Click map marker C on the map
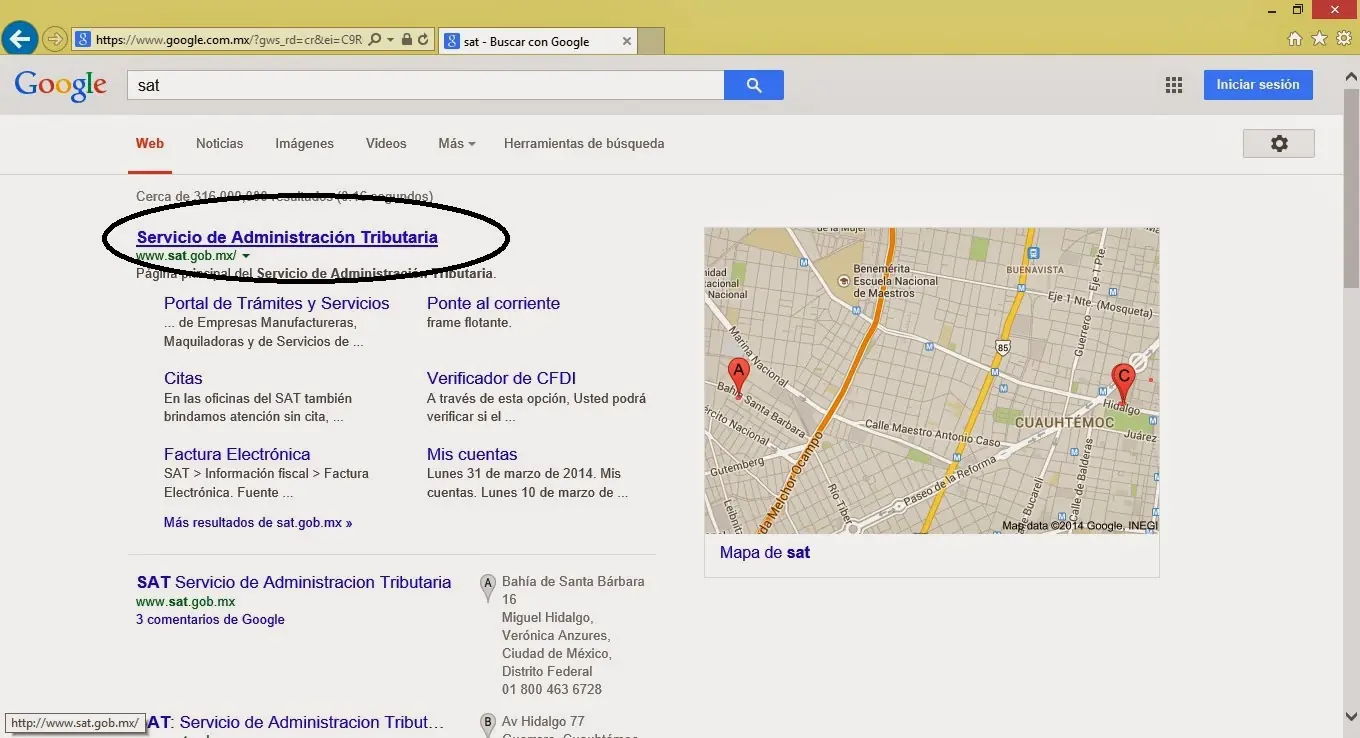The image size is (1360, 738). click(x=1123, y=383)
